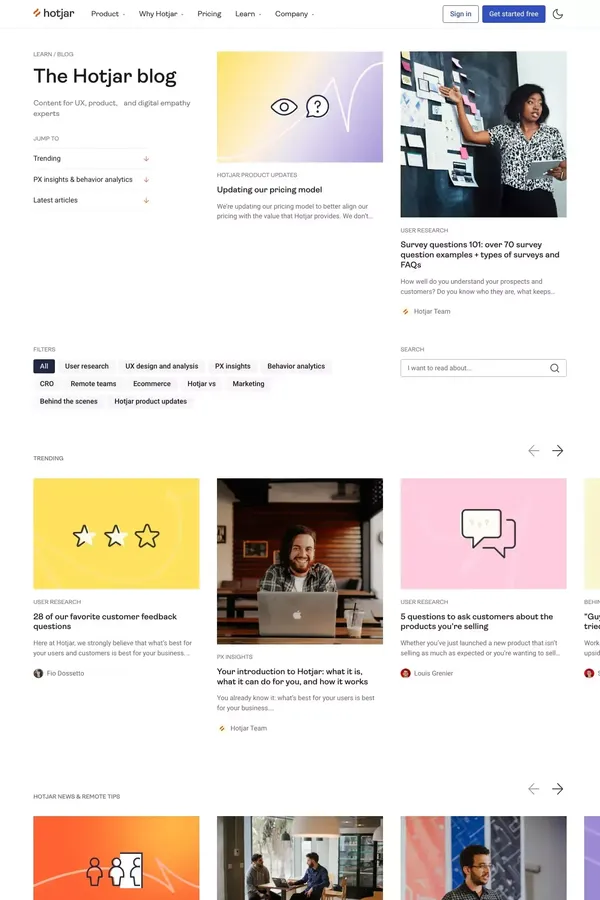Filter by Remote teams
Image resolution: width=600 pixels, height=900 pixels.
coord(93,384)
